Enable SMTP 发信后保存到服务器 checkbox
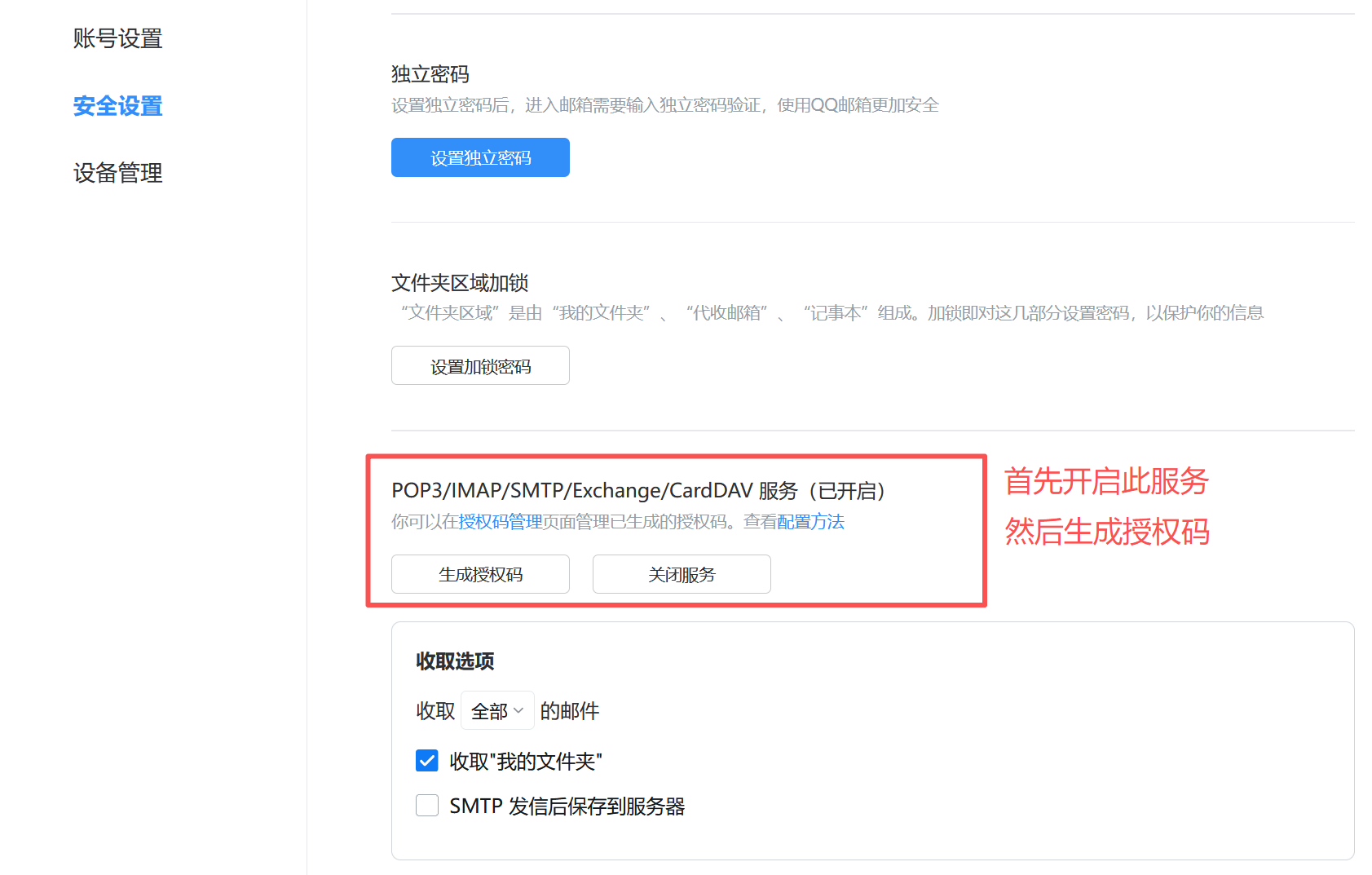 (x=427, y=806)
